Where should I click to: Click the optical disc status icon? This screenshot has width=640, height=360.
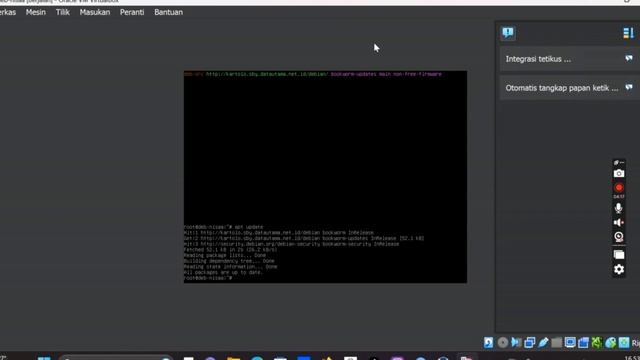[502, 343]
